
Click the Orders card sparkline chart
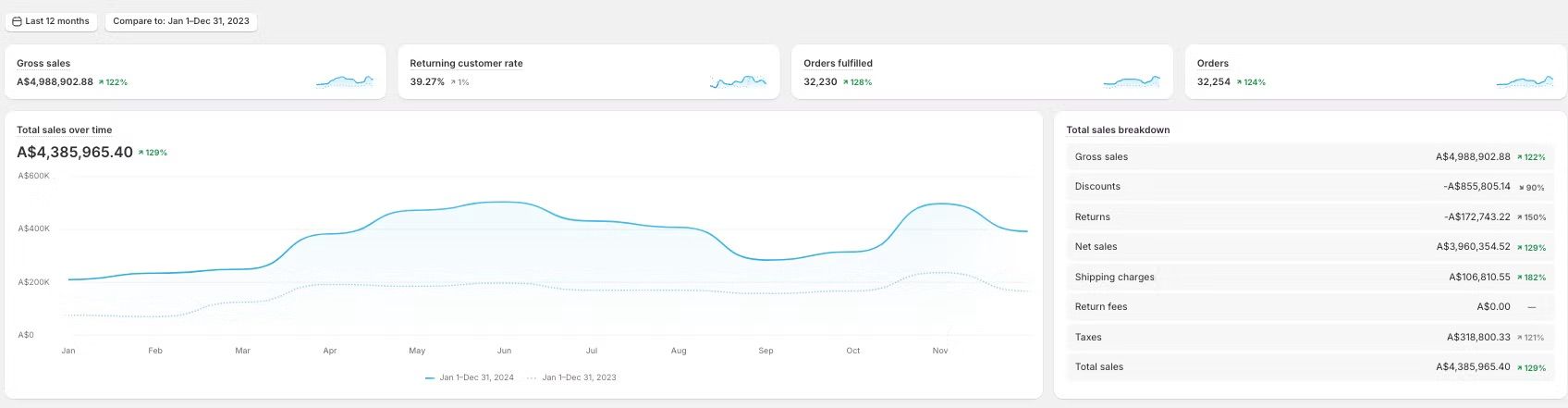pyautogui.click(x=1525, y=81)
